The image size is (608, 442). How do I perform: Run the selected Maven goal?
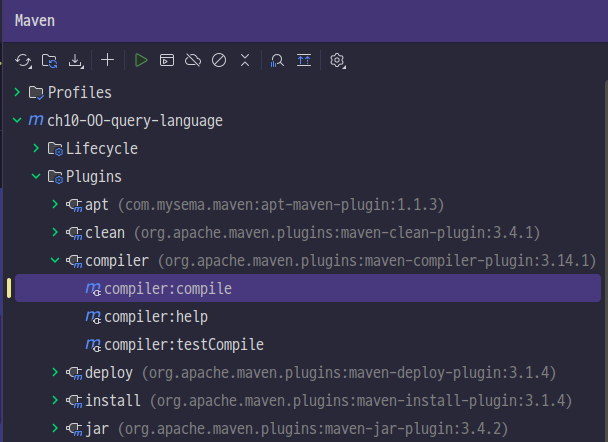coord(141,60)
